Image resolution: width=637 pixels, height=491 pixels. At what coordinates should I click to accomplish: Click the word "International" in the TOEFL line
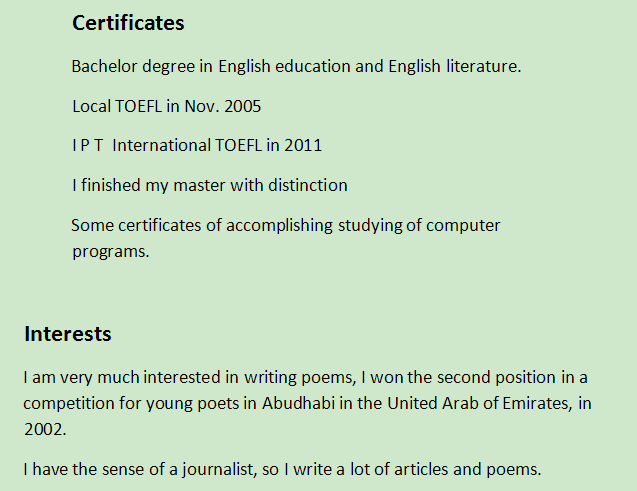(x=161, y=145)
